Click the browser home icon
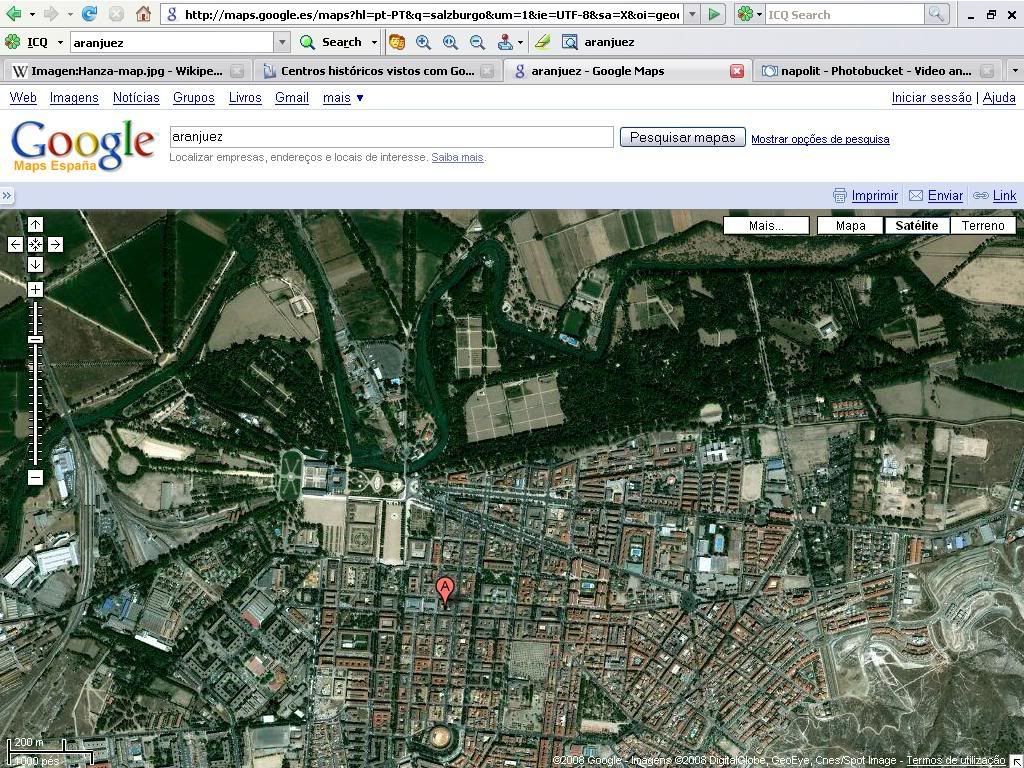1024x768 pixels. pos(143,14)
